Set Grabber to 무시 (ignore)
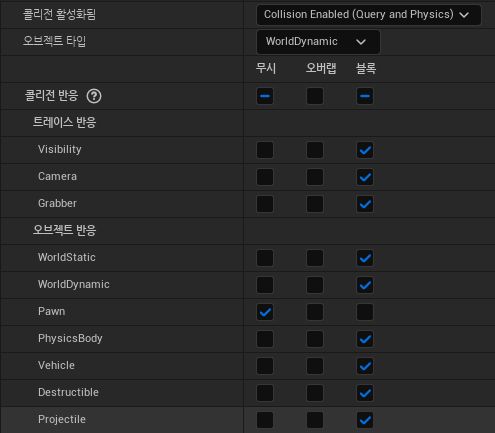 click(265, 204)
